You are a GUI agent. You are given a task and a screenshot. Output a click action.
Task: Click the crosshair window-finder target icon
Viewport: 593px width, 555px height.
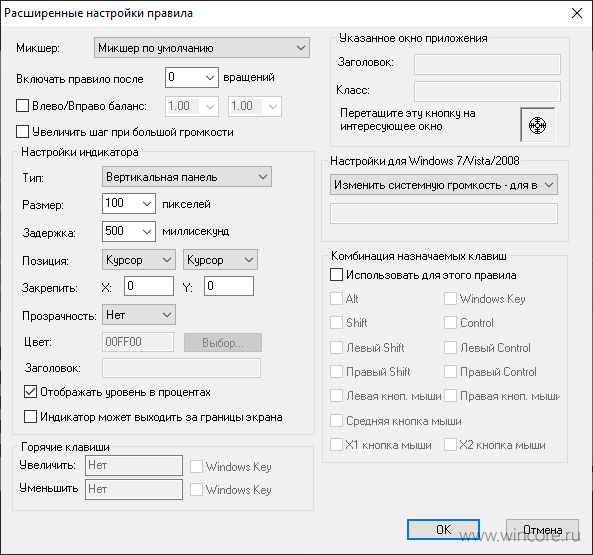click(537, 125)
